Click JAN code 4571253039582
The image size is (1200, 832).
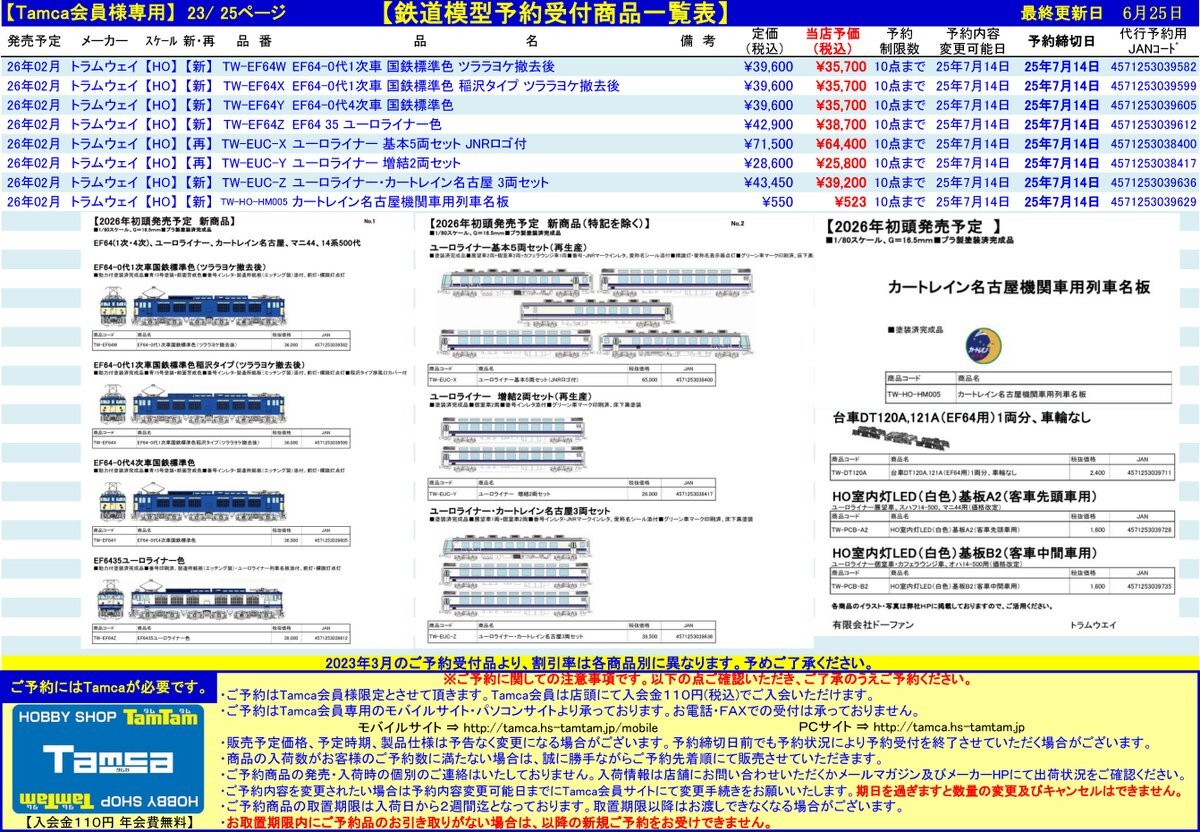[1153, 67]
